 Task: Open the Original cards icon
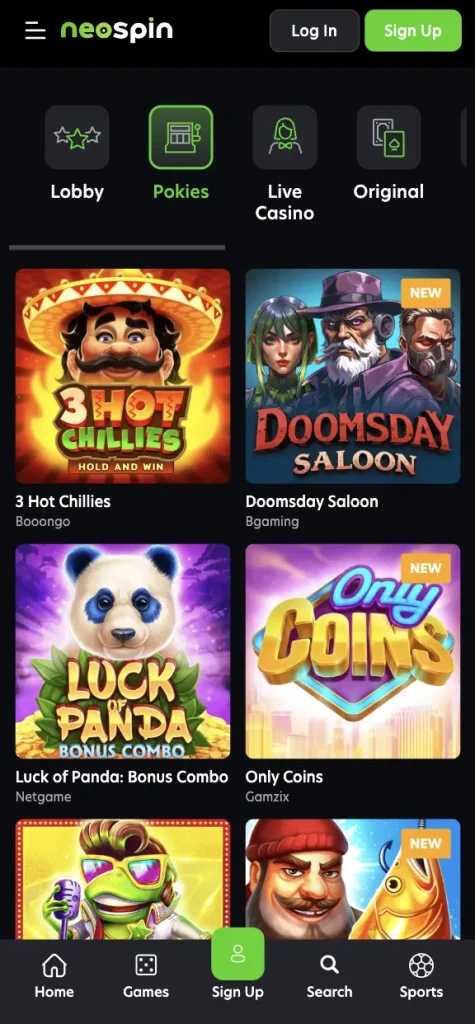coord(389,137)
